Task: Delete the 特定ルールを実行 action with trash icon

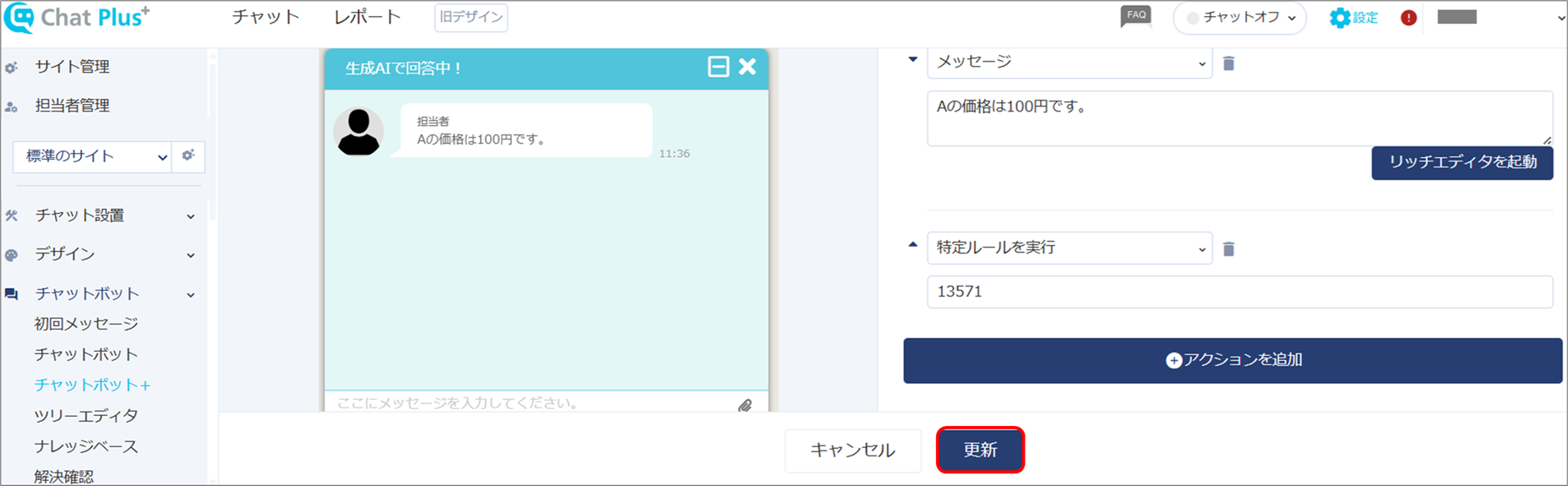Action: 1228,248
